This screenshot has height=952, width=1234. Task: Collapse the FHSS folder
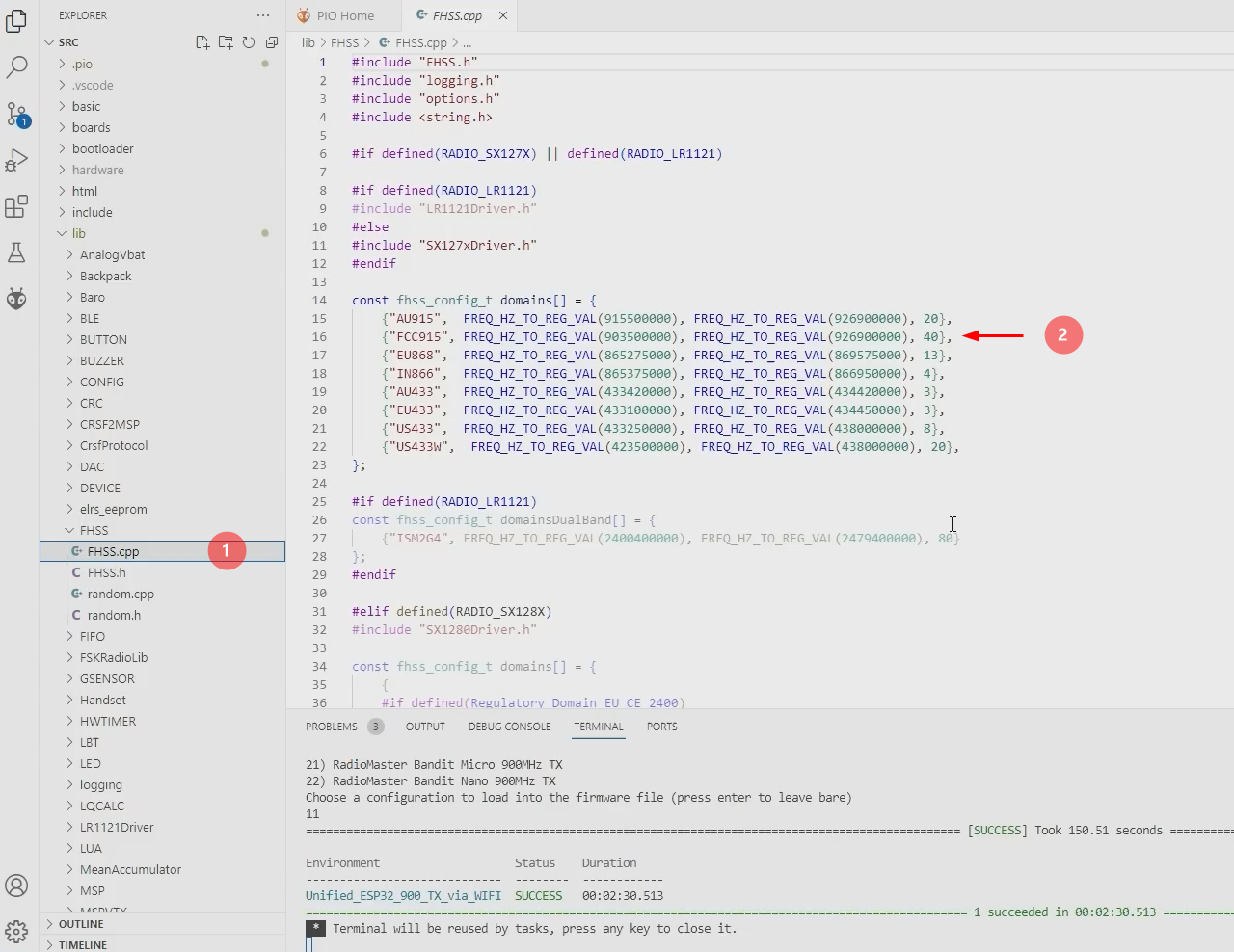click(94, 530)
